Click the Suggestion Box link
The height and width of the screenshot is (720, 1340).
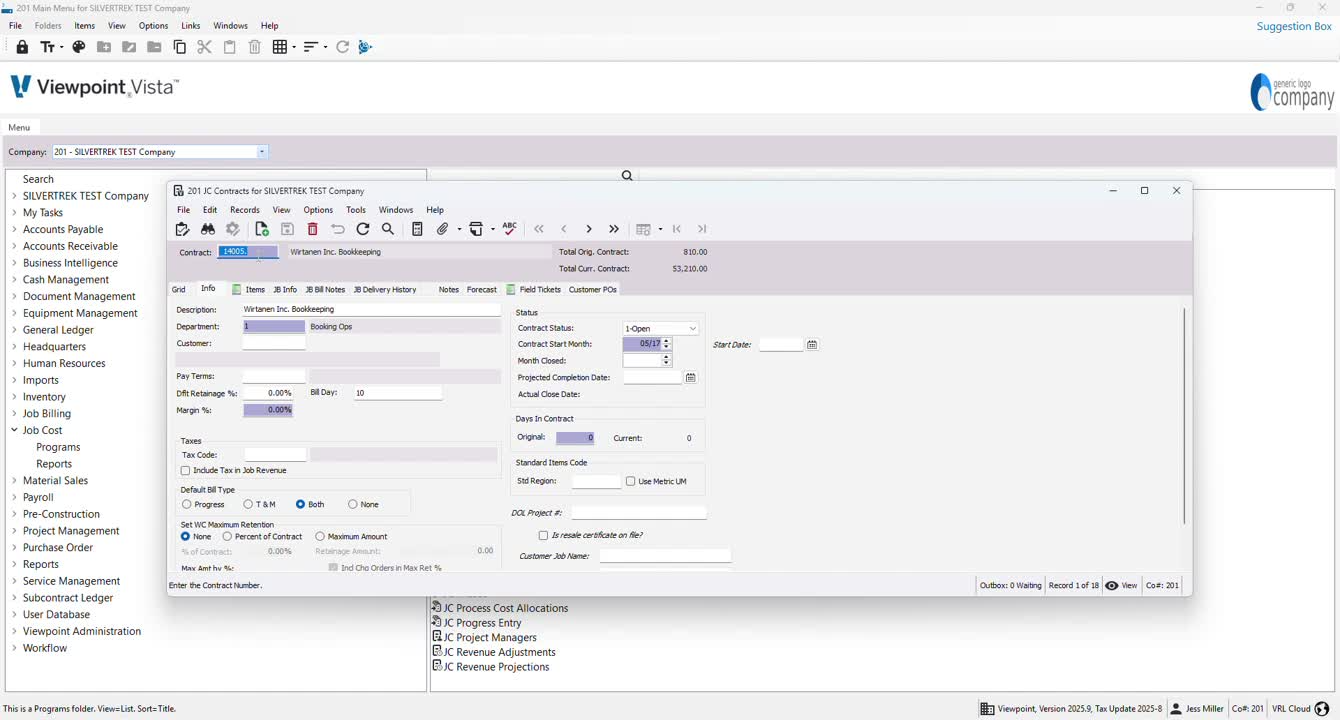pos(1294,26)
